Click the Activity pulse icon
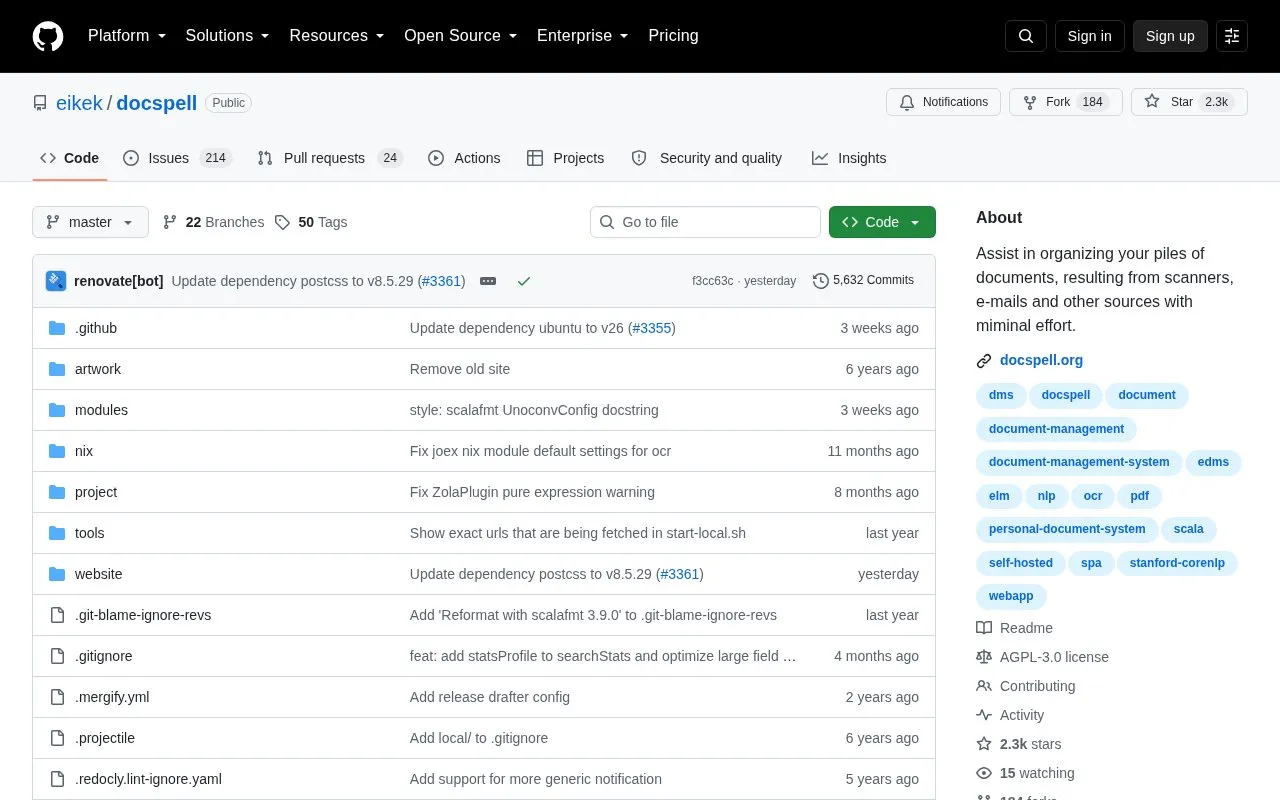The height and width of the screenshot is (800, 1280). 984,715
